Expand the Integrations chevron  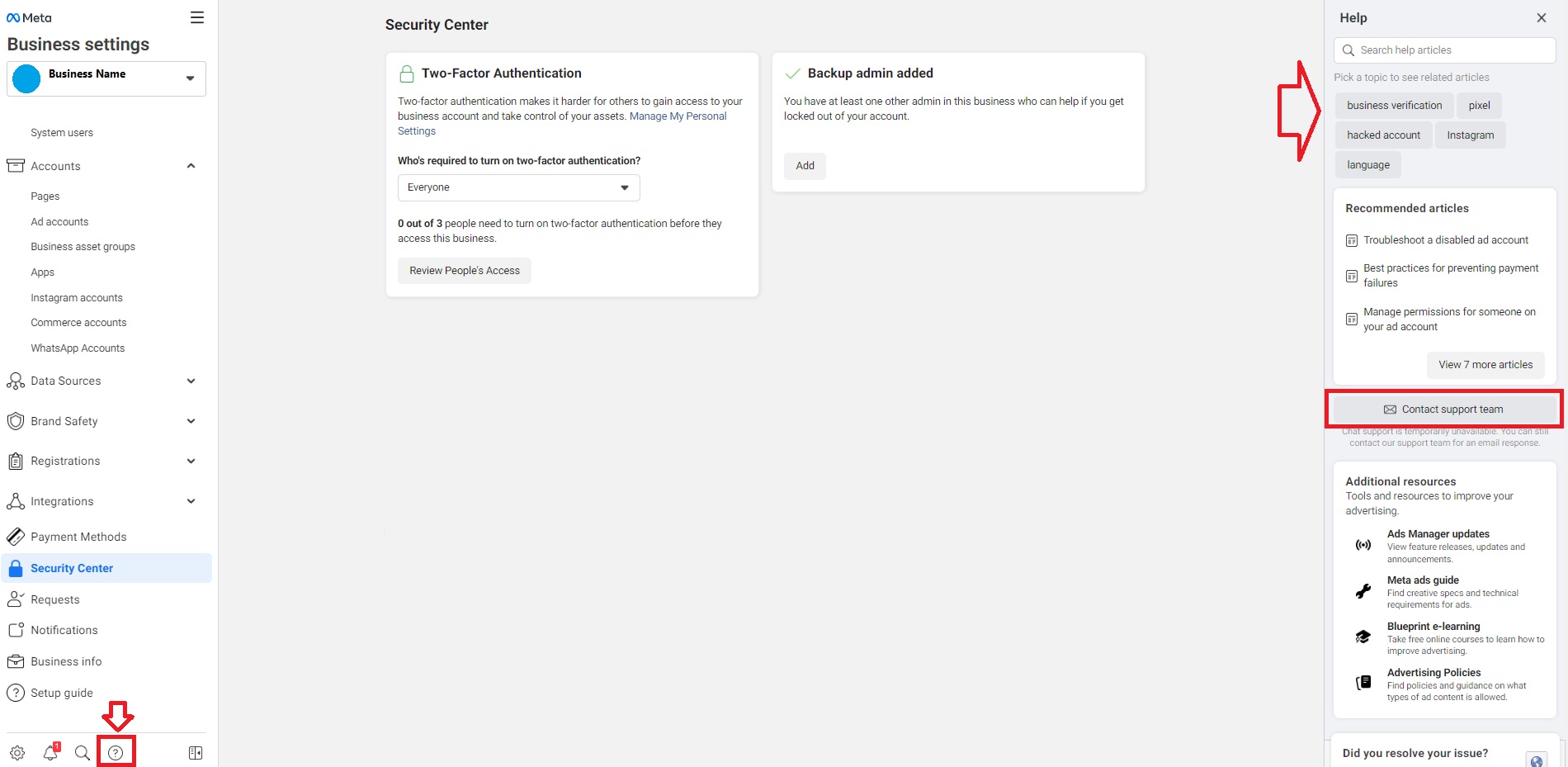[x=191, y=501]
